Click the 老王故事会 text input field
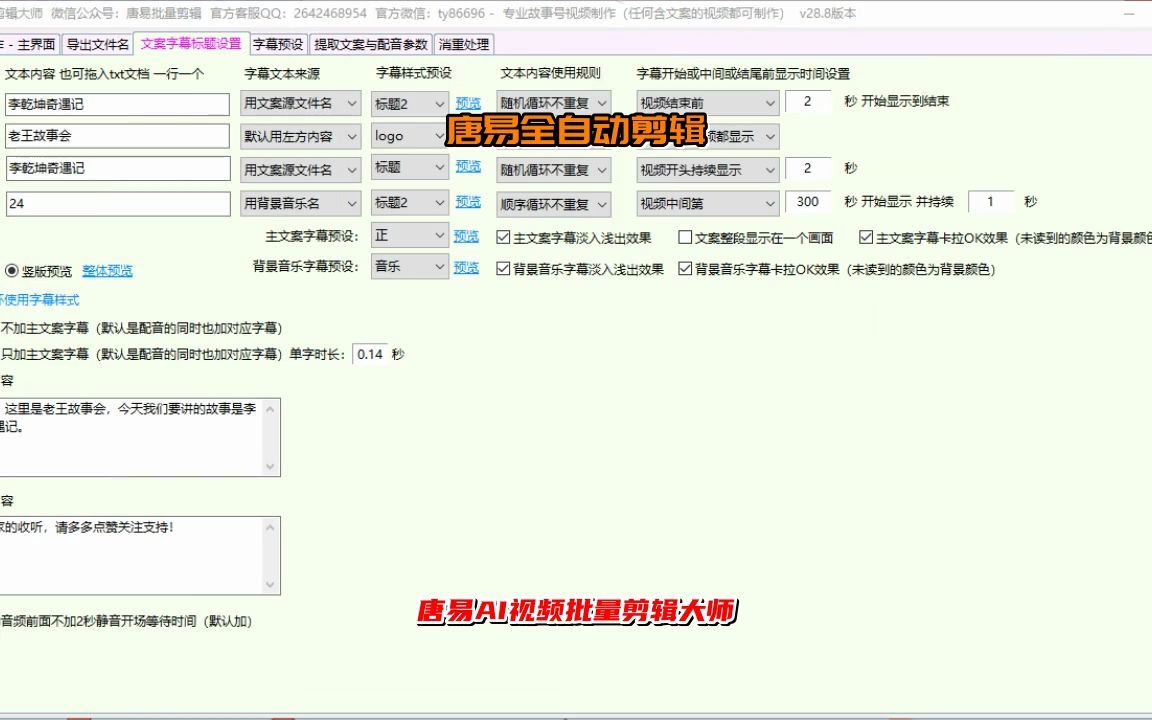1152x720 pixels. [117, 136]
